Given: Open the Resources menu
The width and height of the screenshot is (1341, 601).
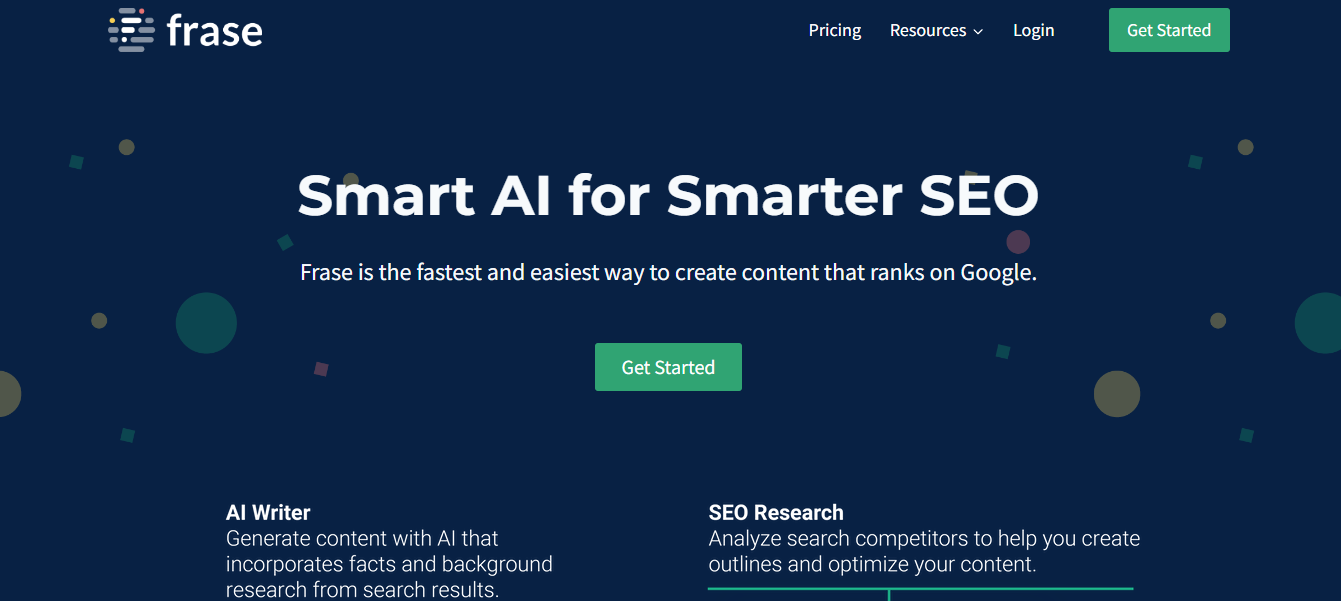Looking at the screenshot, I should pyautogui.click(x=928, y=30).
